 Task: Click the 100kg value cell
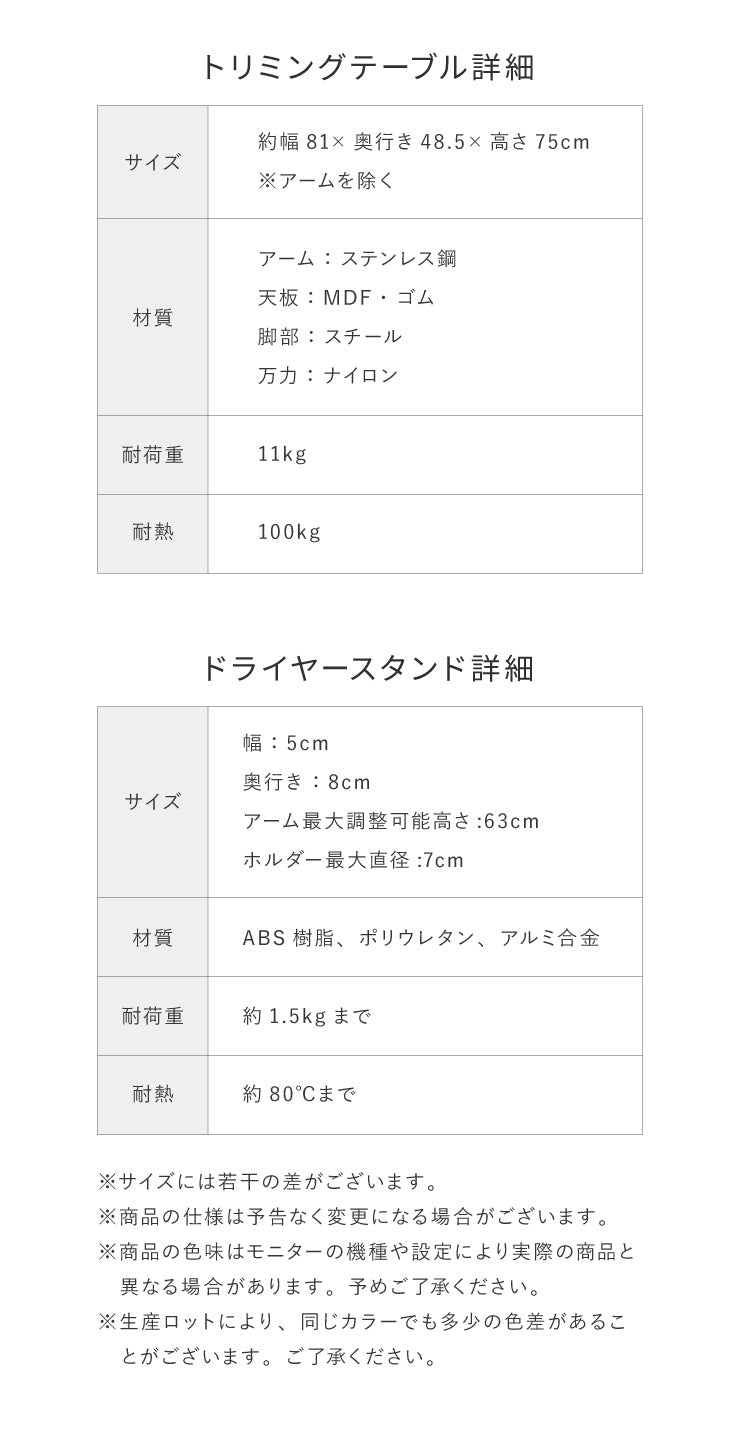[289, 532]
